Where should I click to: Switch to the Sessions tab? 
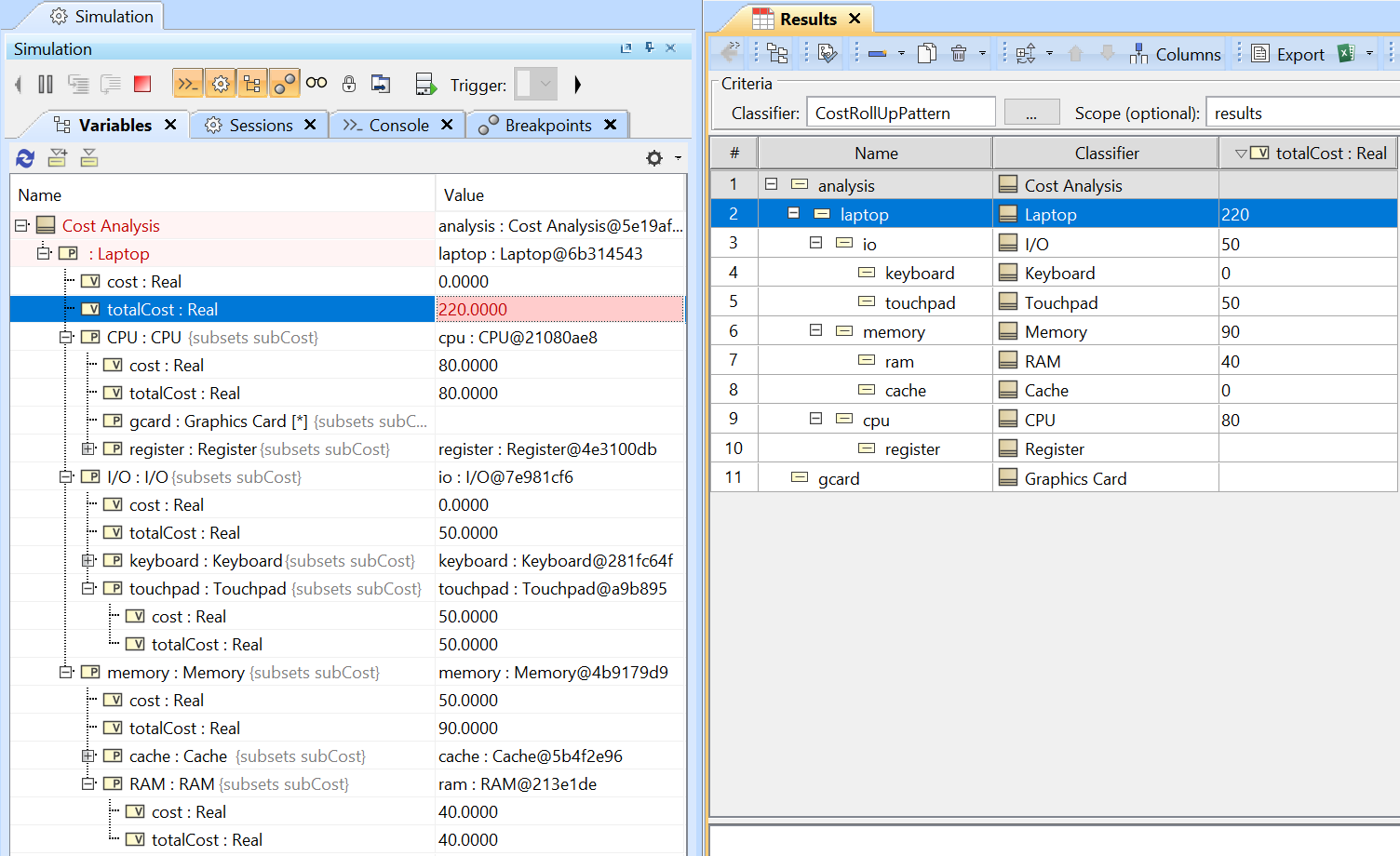tap(261, 126)
